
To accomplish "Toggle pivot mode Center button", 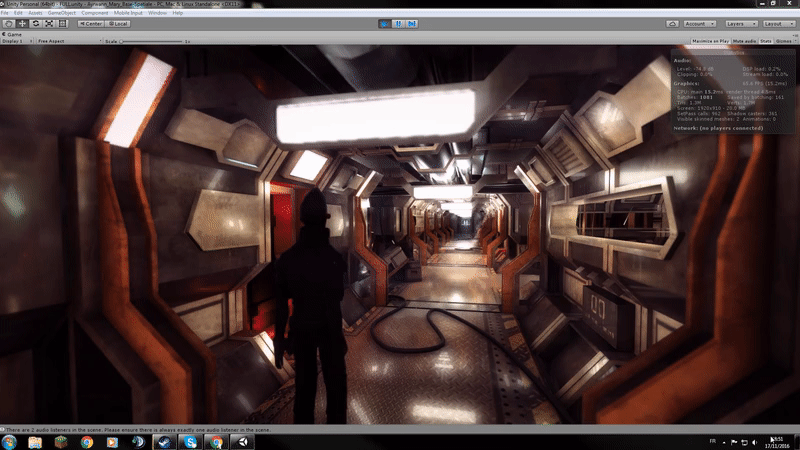I will (x=91, y=23).
